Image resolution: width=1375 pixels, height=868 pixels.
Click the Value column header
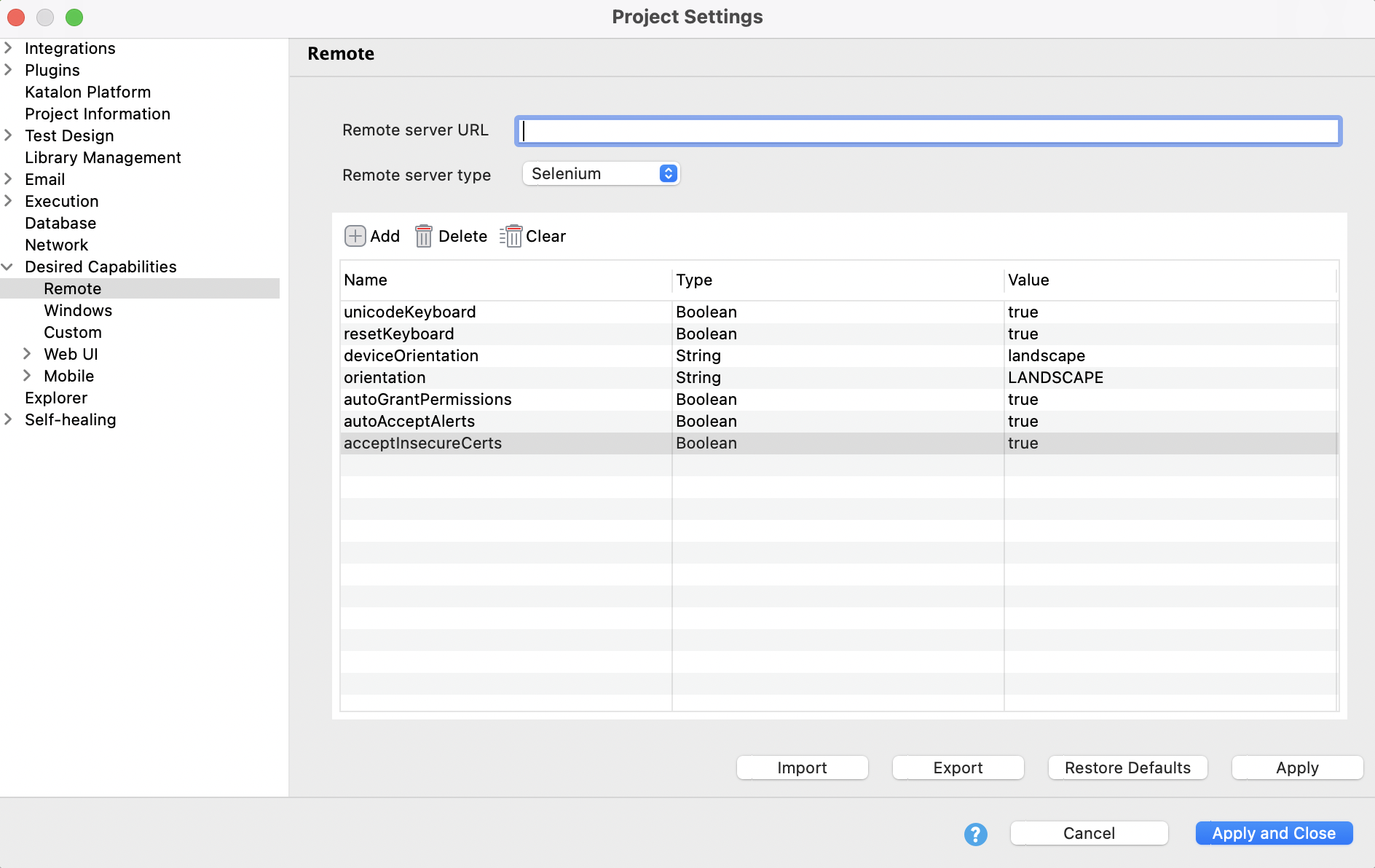[x=1170, y=280]
